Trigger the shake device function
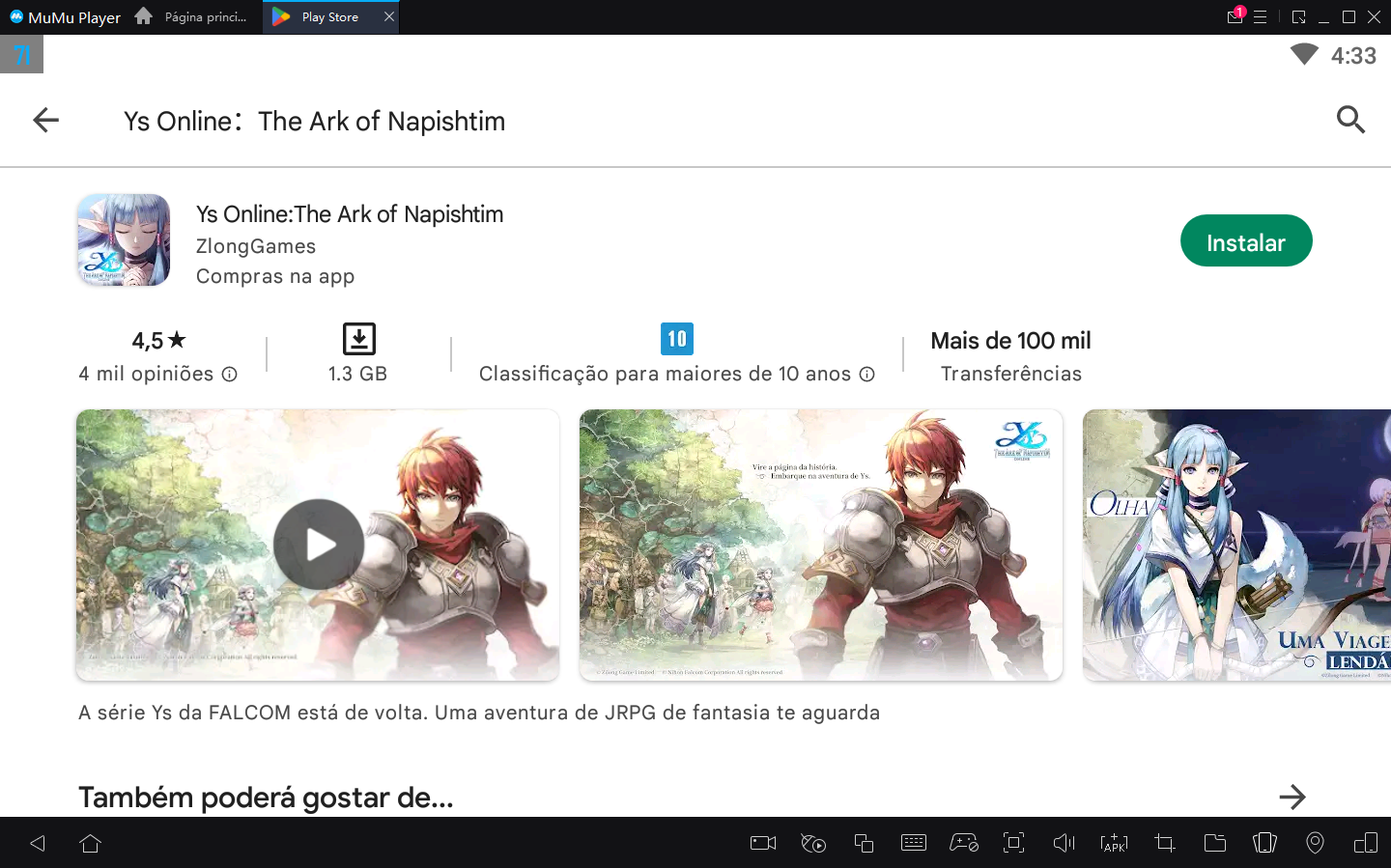This screenshot has height=868, width=1391. coord(1264,842)
